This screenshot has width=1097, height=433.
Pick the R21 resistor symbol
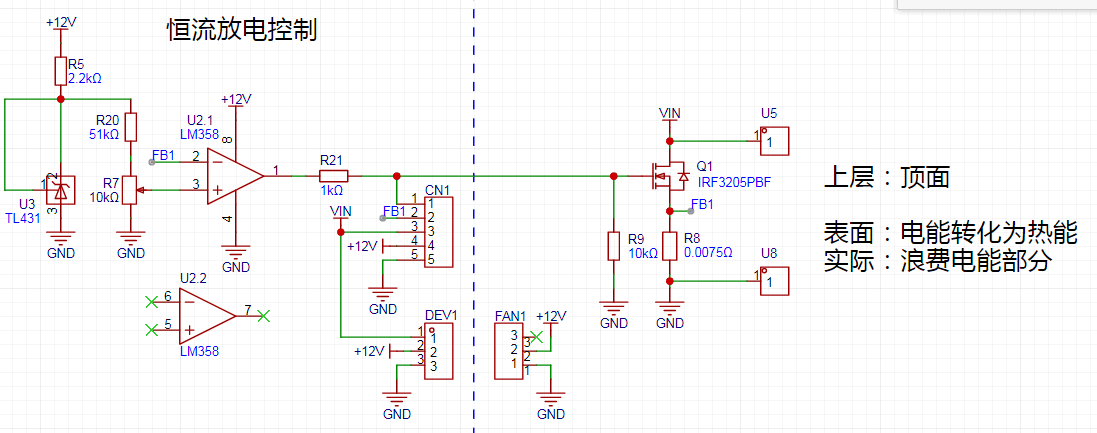[334, 176]
